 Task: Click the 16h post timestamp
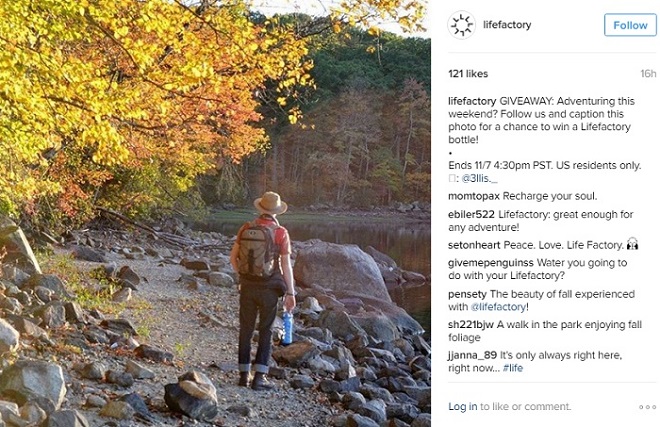648,74
